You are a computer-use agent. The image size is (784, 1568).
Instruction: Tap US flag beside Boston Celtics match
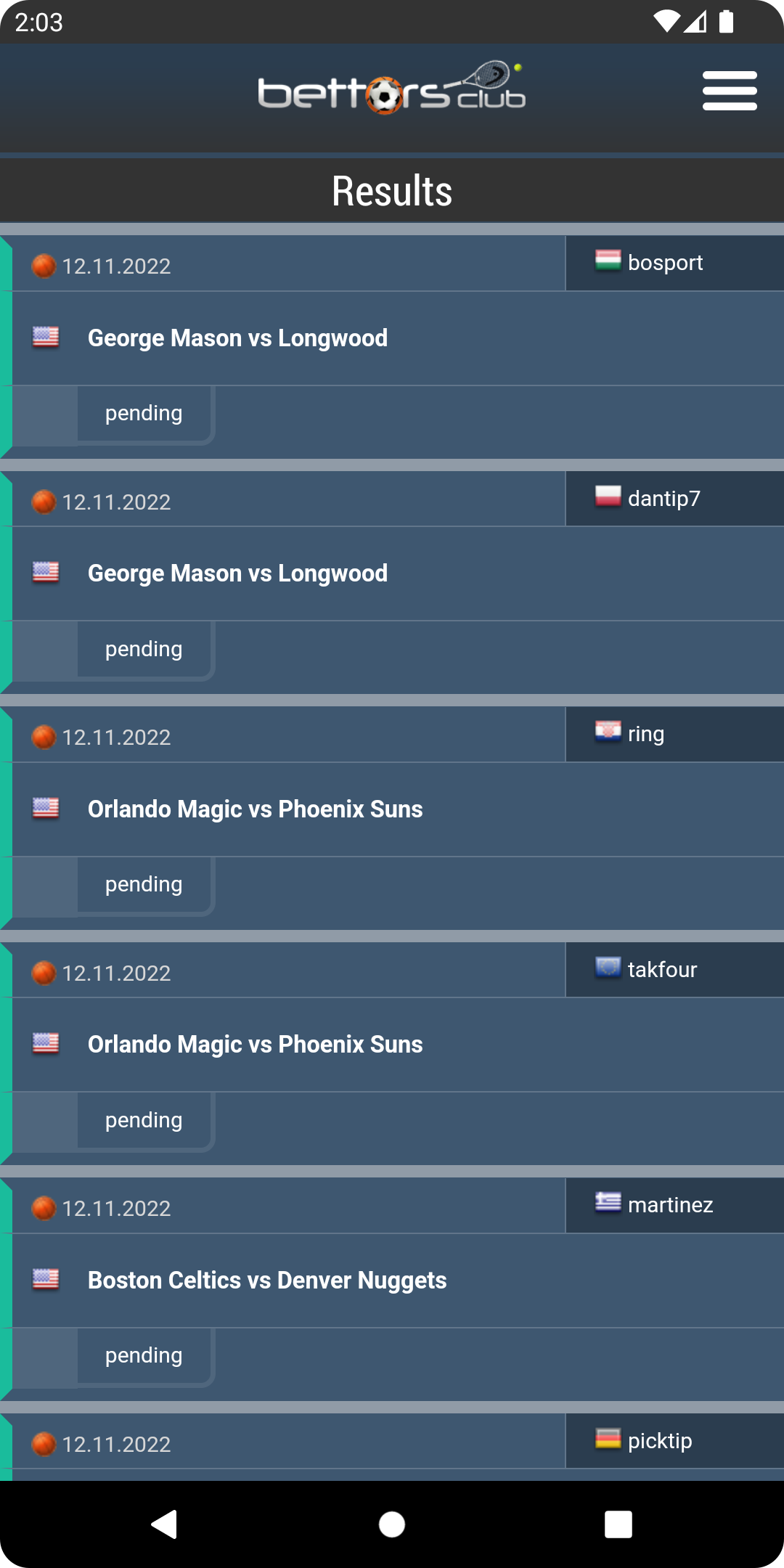(x=46, y=1279)
